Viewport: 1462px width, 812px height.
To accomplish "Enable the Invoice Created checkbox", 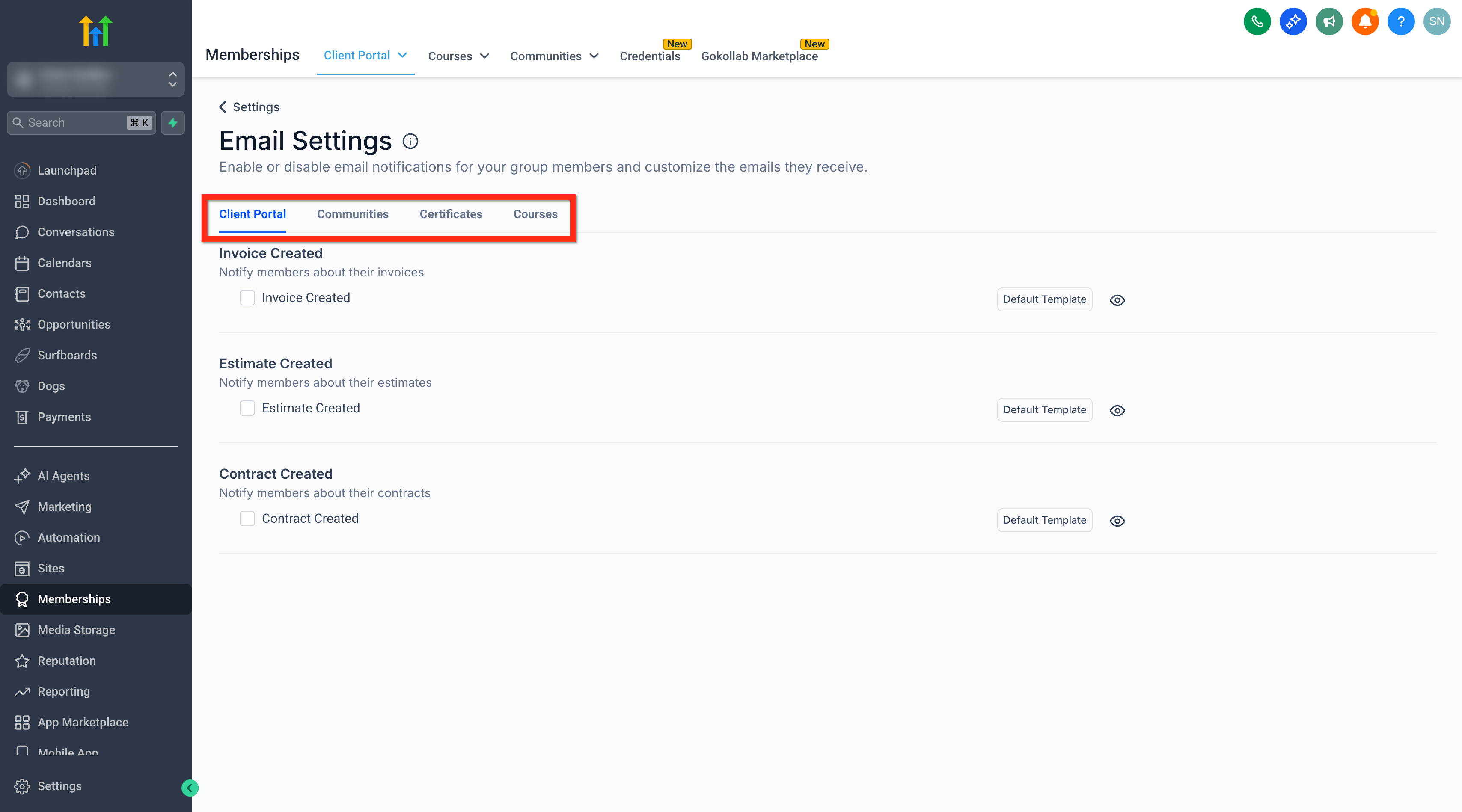I will (247, 298).
